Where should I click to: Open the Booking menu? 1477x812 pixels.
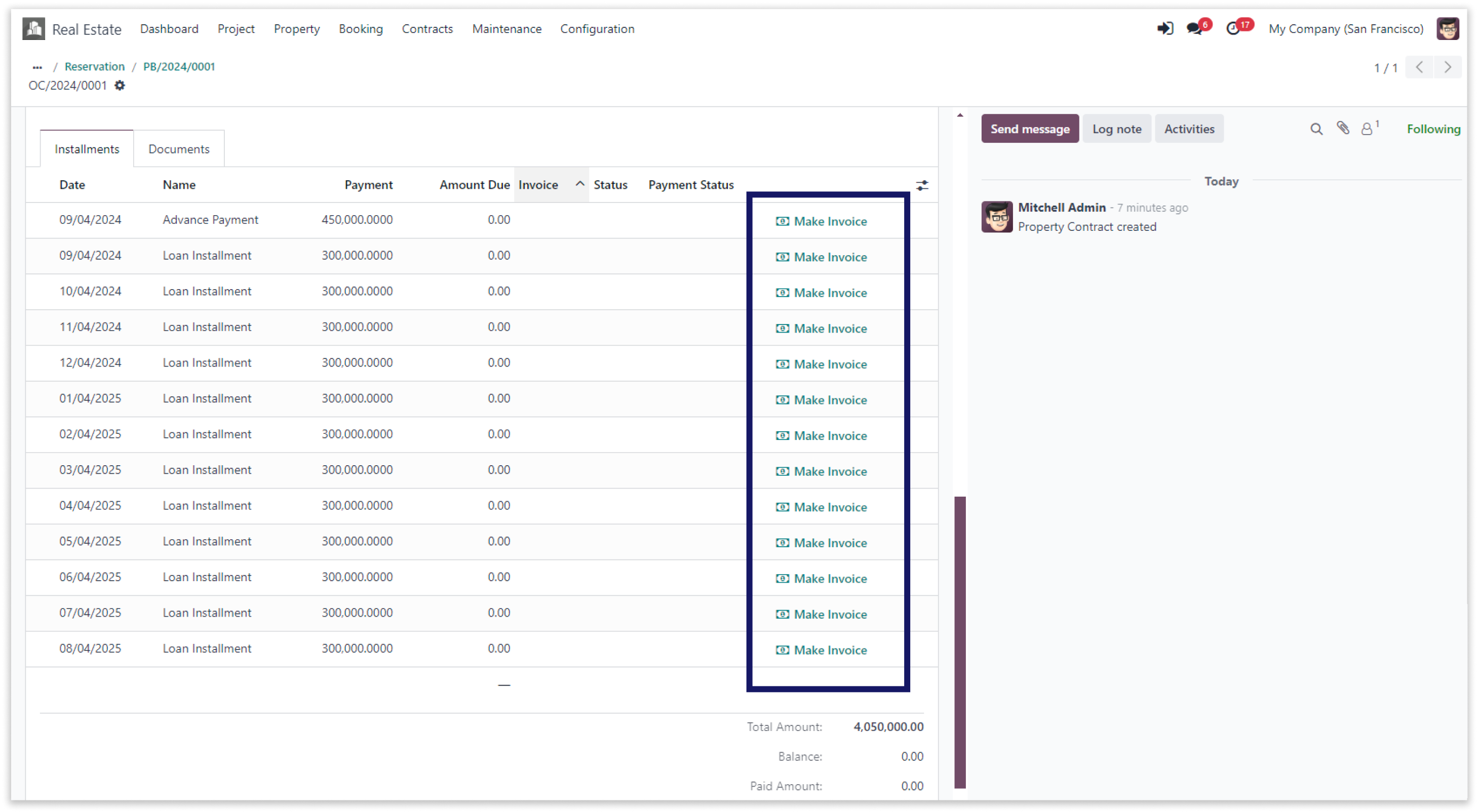[x=361, y=29]
